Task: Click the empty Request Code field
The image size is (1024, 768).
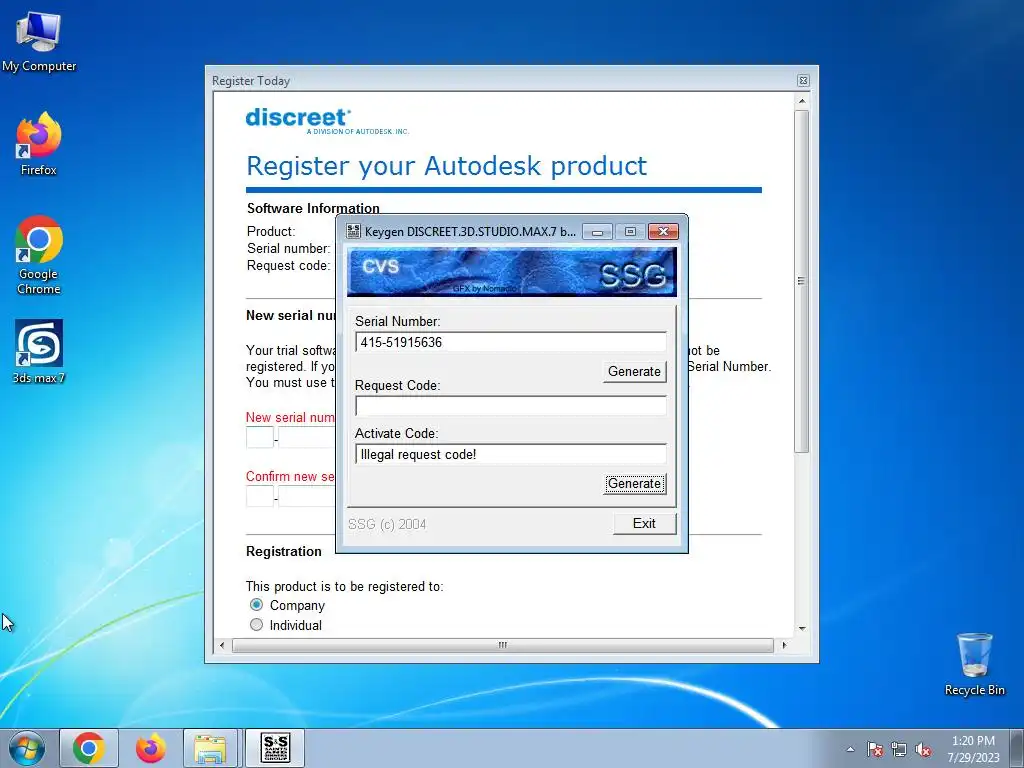Action: click(511, 406)
